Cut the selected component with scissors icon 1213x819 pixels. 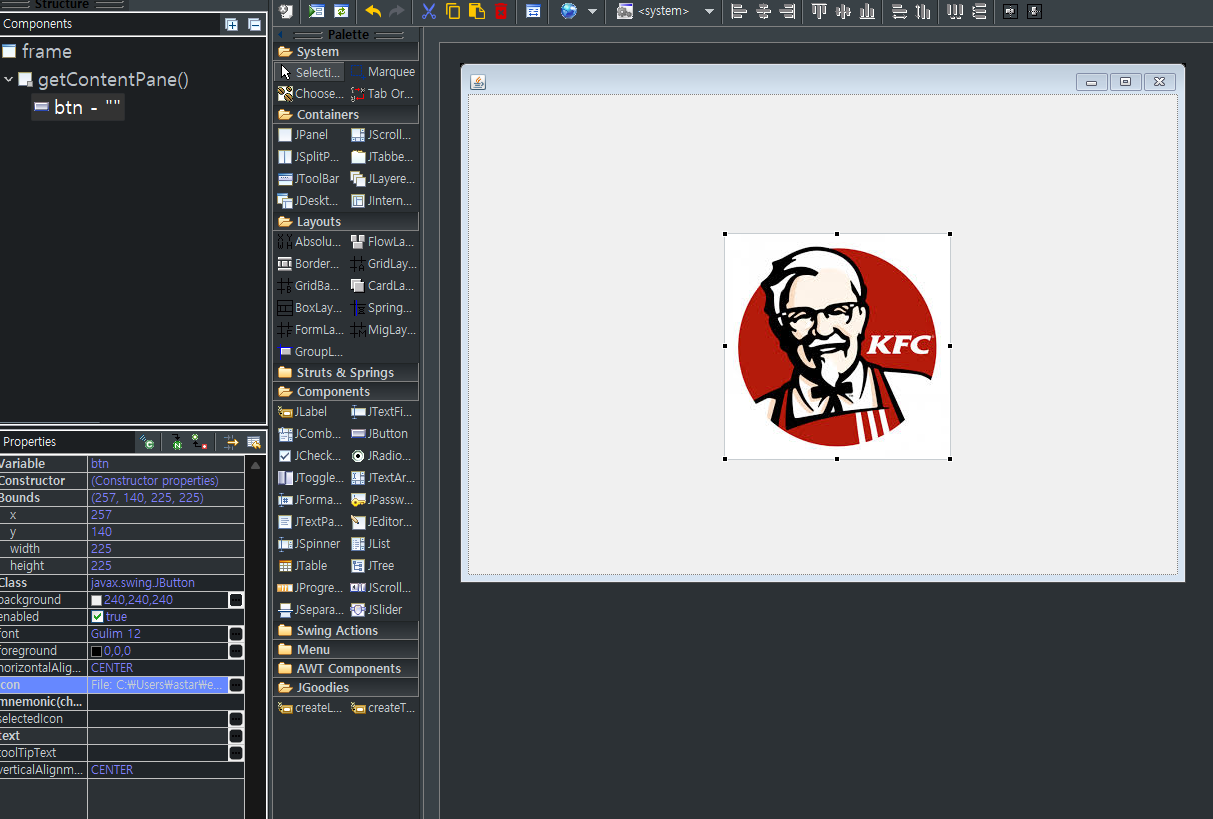[x=429, y=11]
